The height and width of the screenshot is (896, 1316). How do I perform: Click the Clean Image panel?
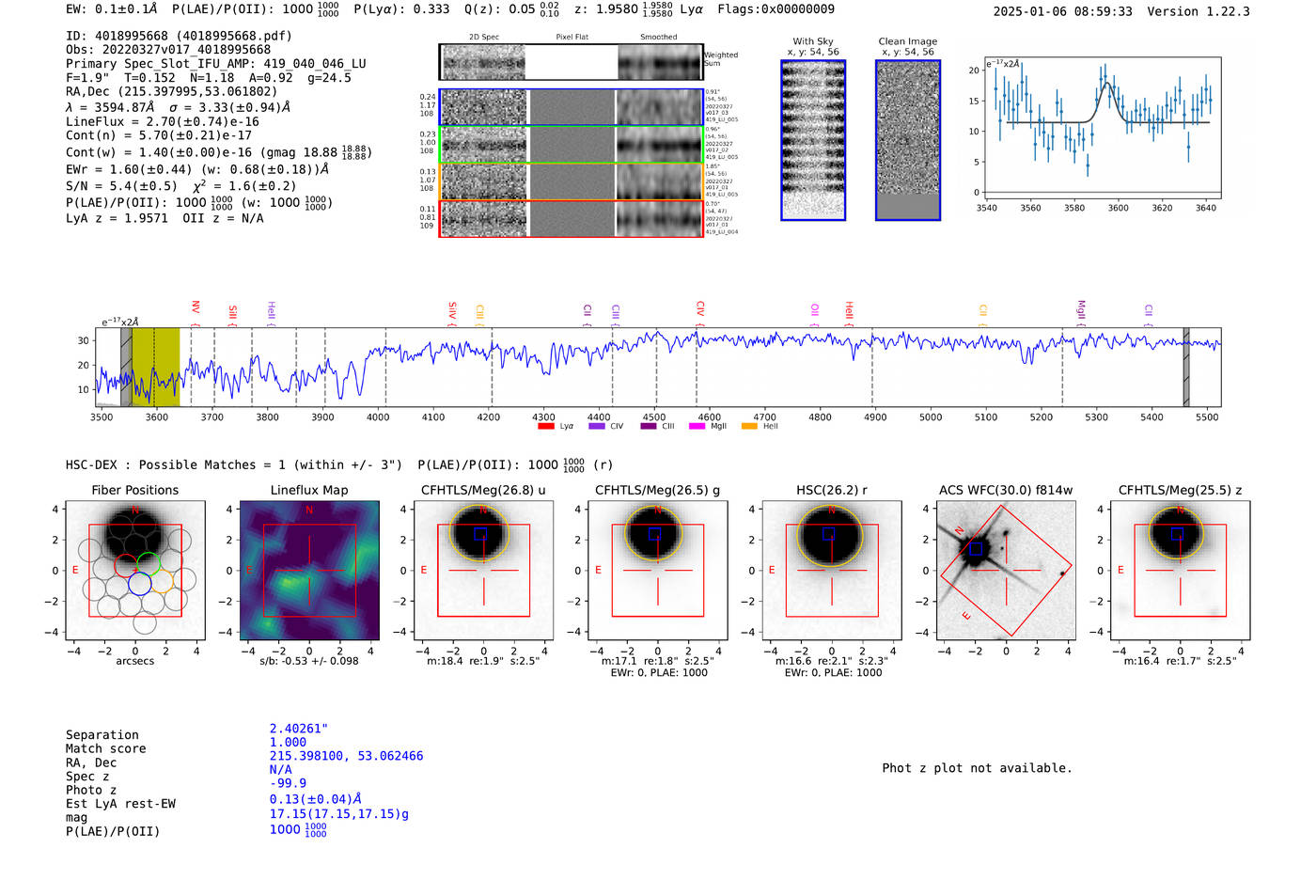[908, 140]
